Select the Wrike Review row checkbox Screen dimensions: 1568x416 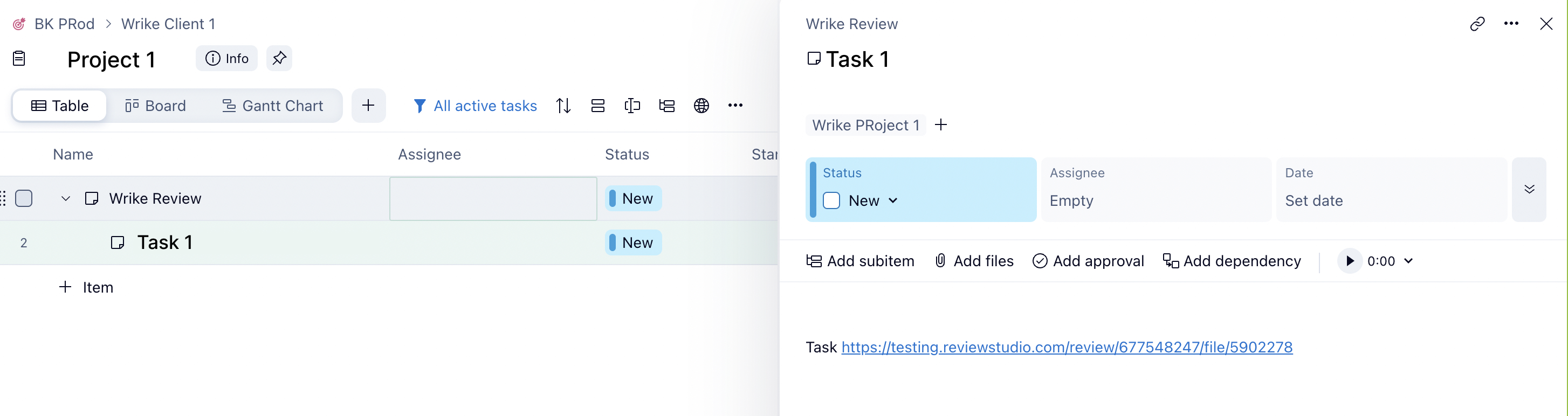pos(24,198)
